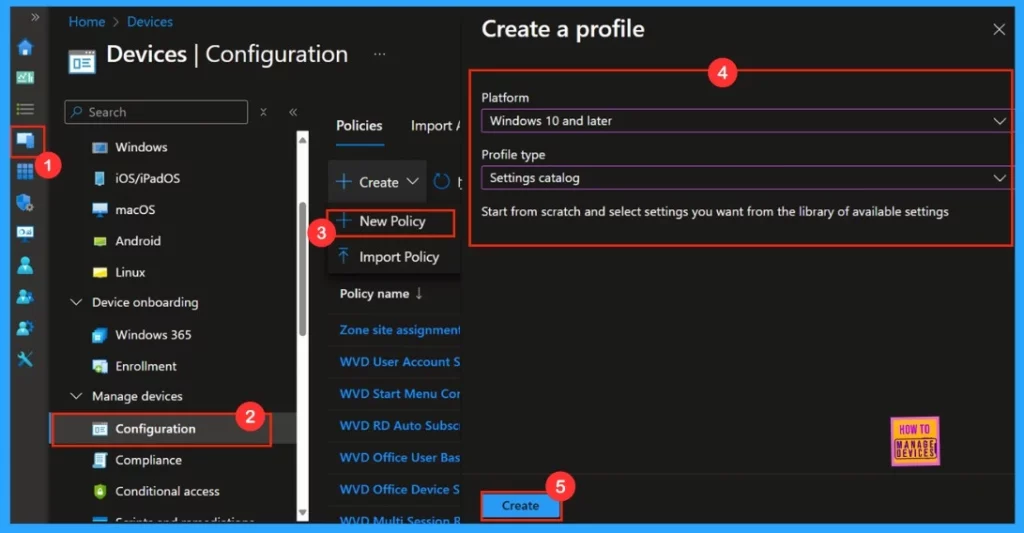The width and height of the screenshot is (1024, 533).
Task: Open WVD RD Auto Subscription policy
Action: point(400,426)
